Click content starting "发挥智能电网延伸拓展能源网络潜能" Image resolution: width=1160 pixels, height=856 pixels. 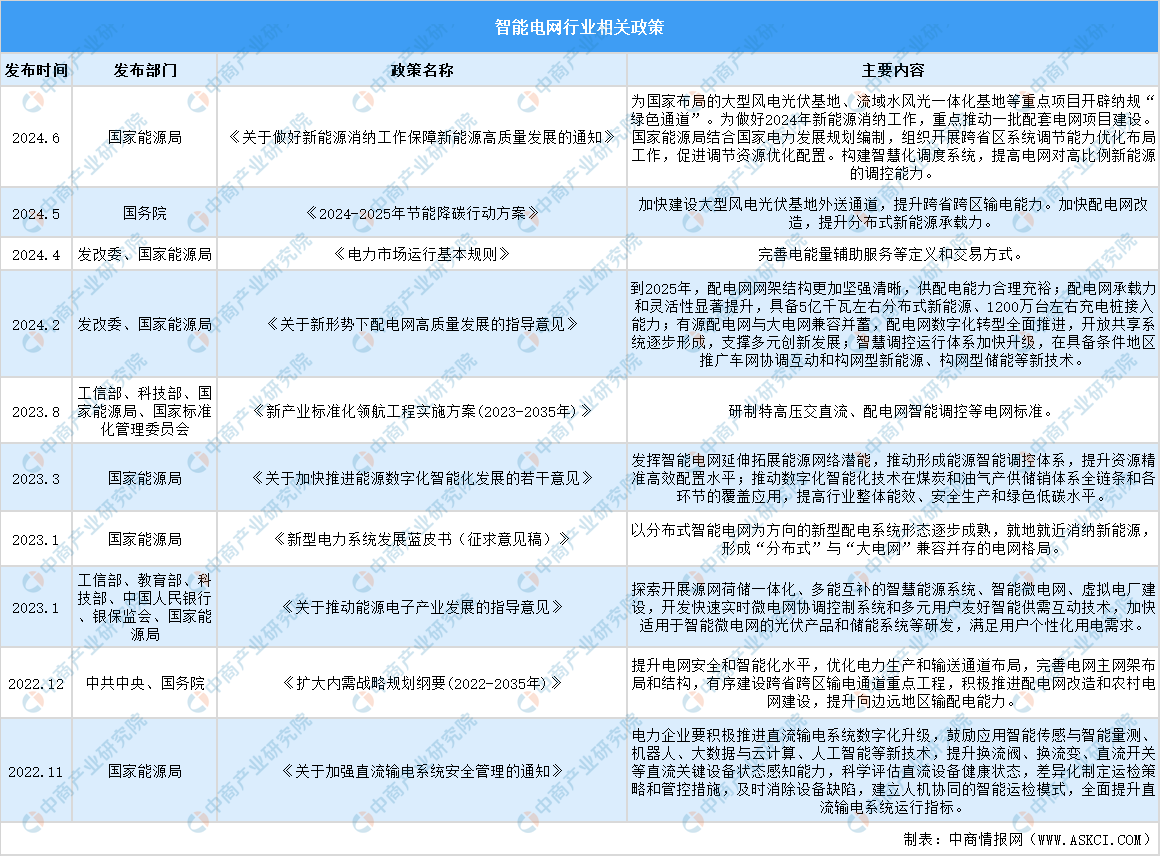(893, 479)
